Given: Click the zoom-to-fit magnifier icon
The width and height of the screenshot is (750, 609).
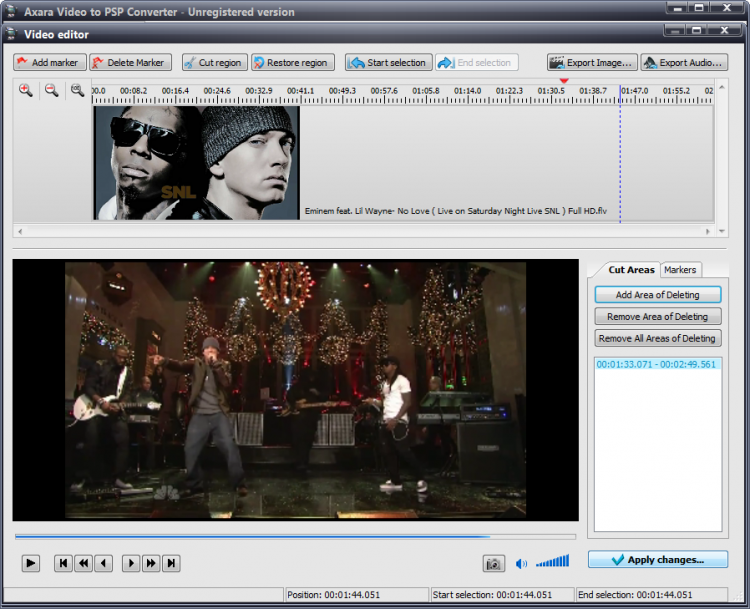Looking at the screenshot, I should [77, 91].
